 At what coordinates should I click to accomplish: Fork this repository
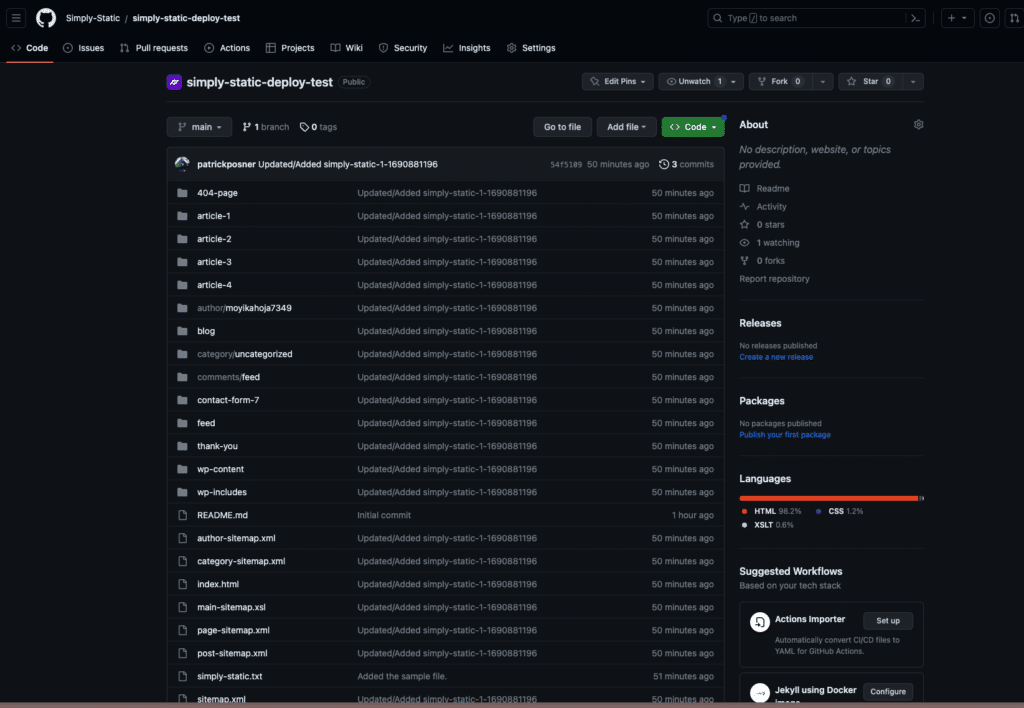tap(780, 82)
